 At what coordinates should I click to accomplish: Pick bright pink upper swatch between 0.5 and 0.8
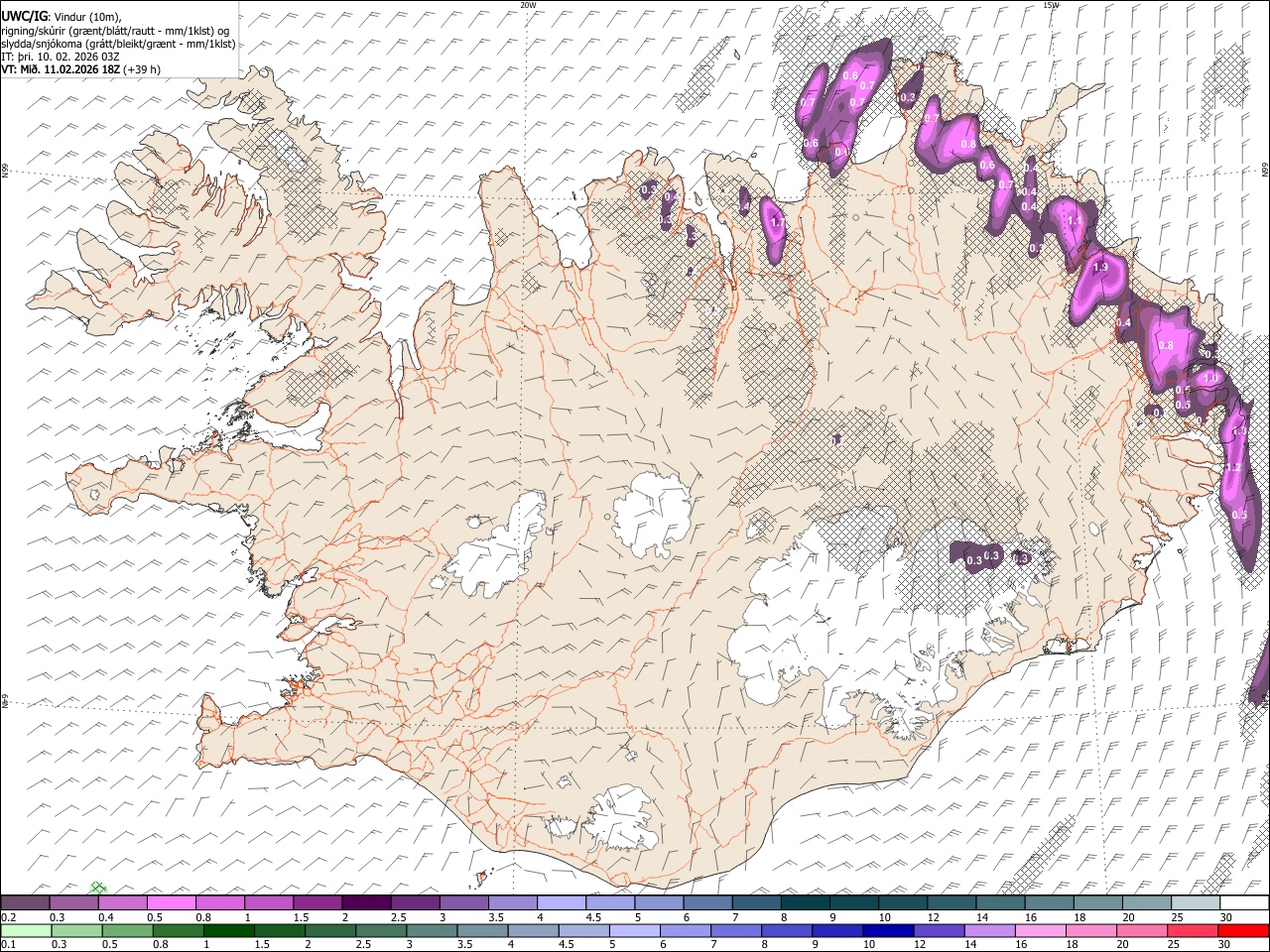[171, 902]
